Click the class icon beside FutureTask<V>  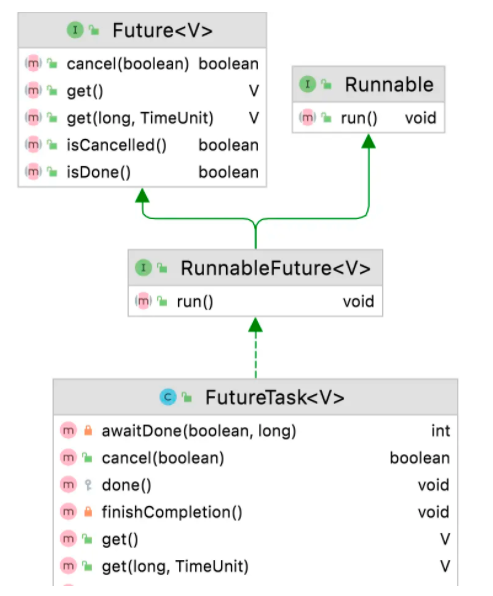168,397
